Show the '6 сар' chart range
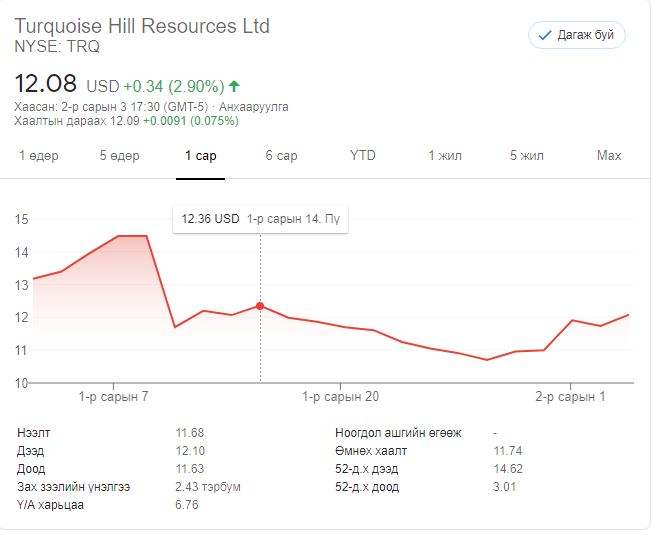 [x=282, y=156]
